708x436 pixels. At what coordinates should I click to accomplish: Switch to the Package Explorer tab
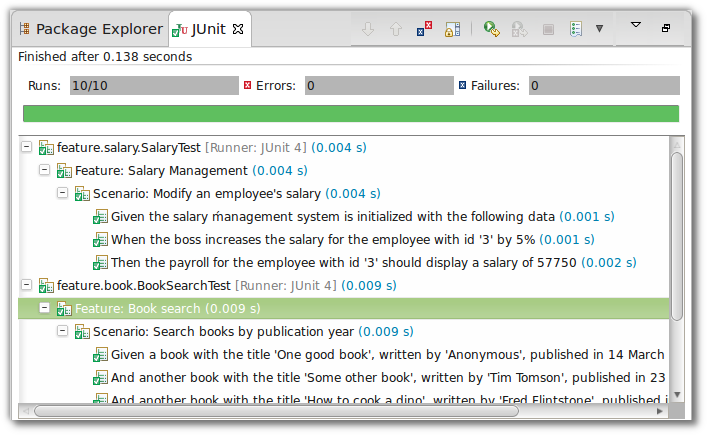tap(92, 29)
